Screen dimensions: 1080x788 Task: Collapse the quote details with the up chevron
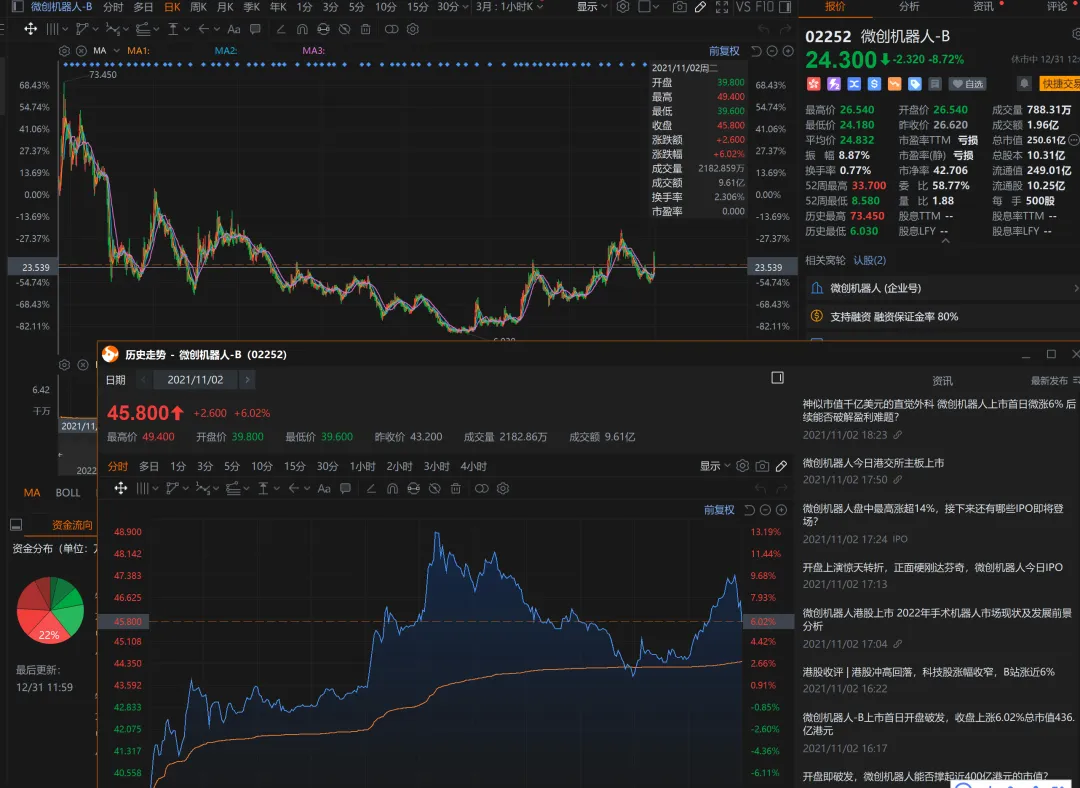point(945,241)
